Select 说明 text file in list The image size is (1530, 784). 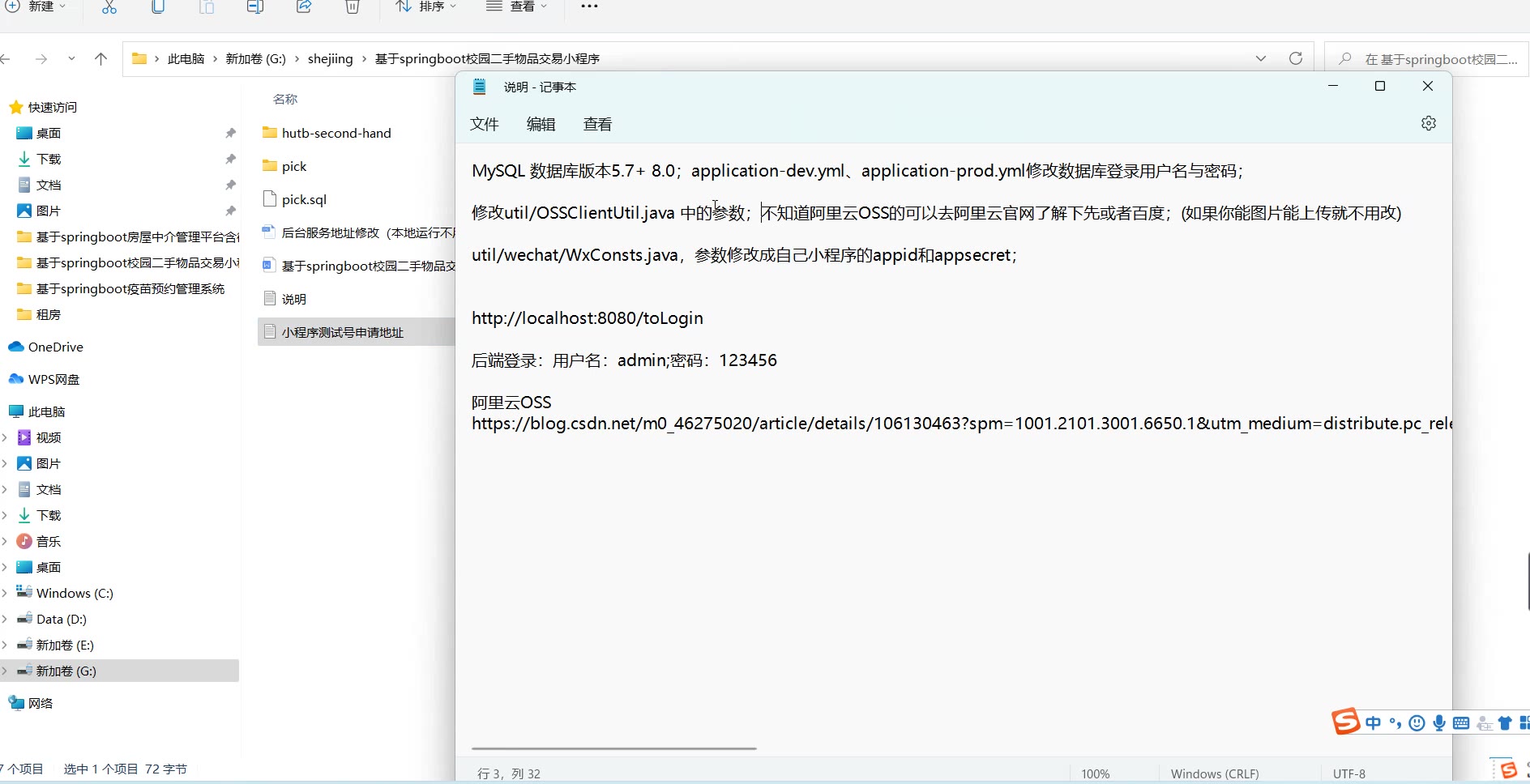(293, 300)
